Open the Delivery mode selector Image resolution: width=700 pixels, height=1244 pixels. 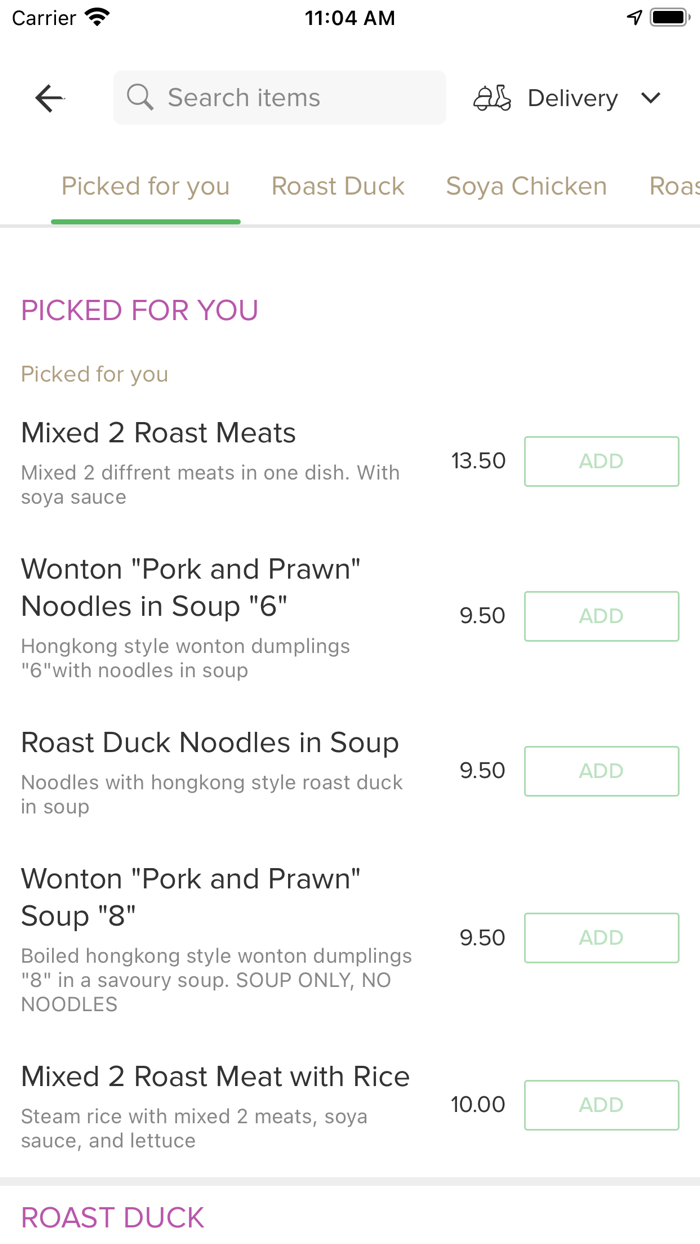[567, 98]
